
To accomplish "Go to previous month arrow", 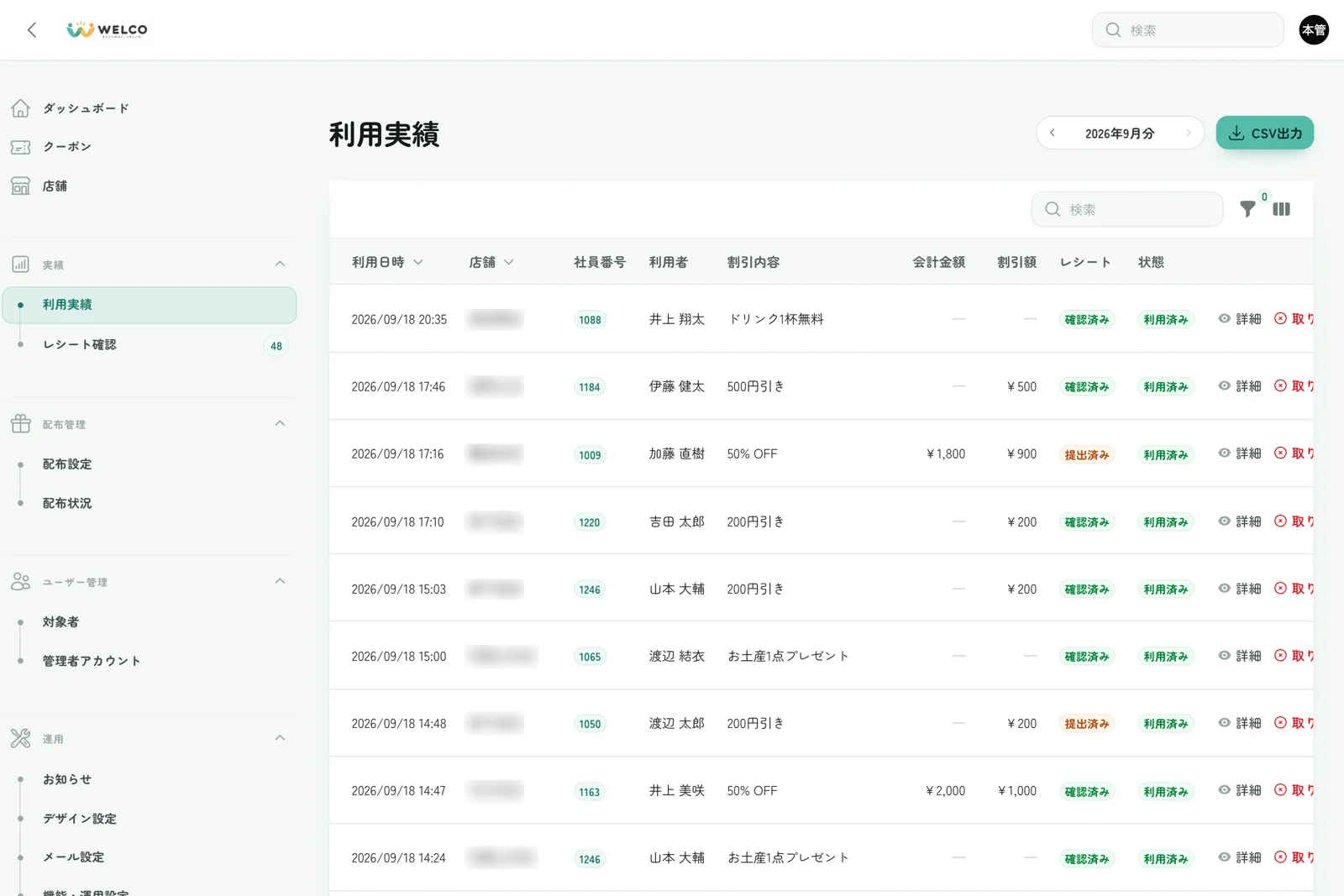I will click(1053, 133).
